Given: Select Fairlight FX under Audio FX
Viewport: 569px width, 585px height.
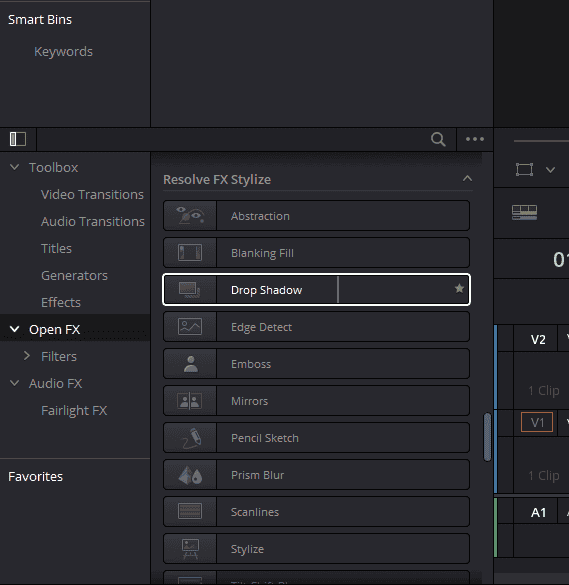Looking at the screenshot, I should click(74, 410).
